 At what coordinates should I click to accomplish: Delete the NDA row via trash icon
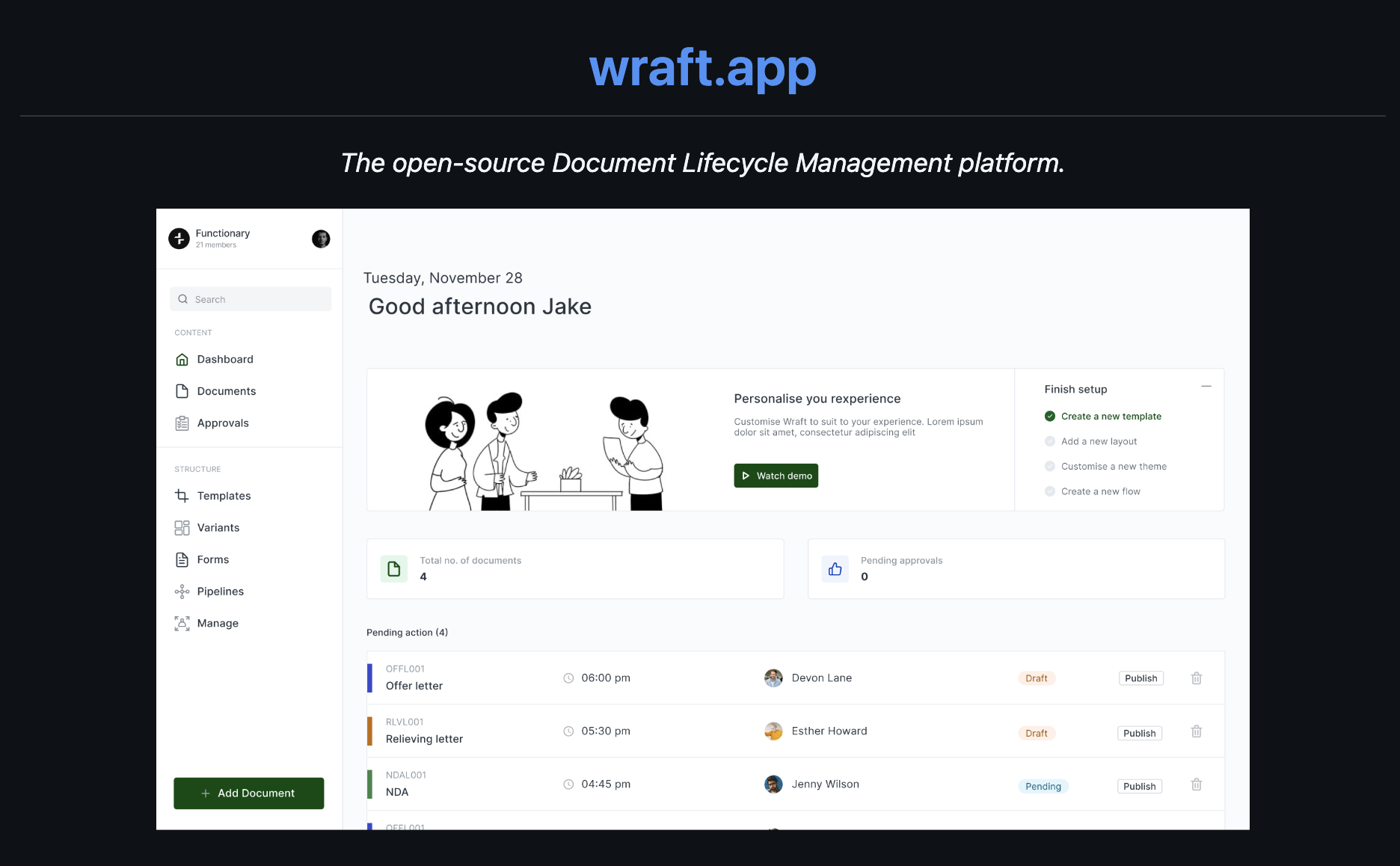tap(1197, 784)
